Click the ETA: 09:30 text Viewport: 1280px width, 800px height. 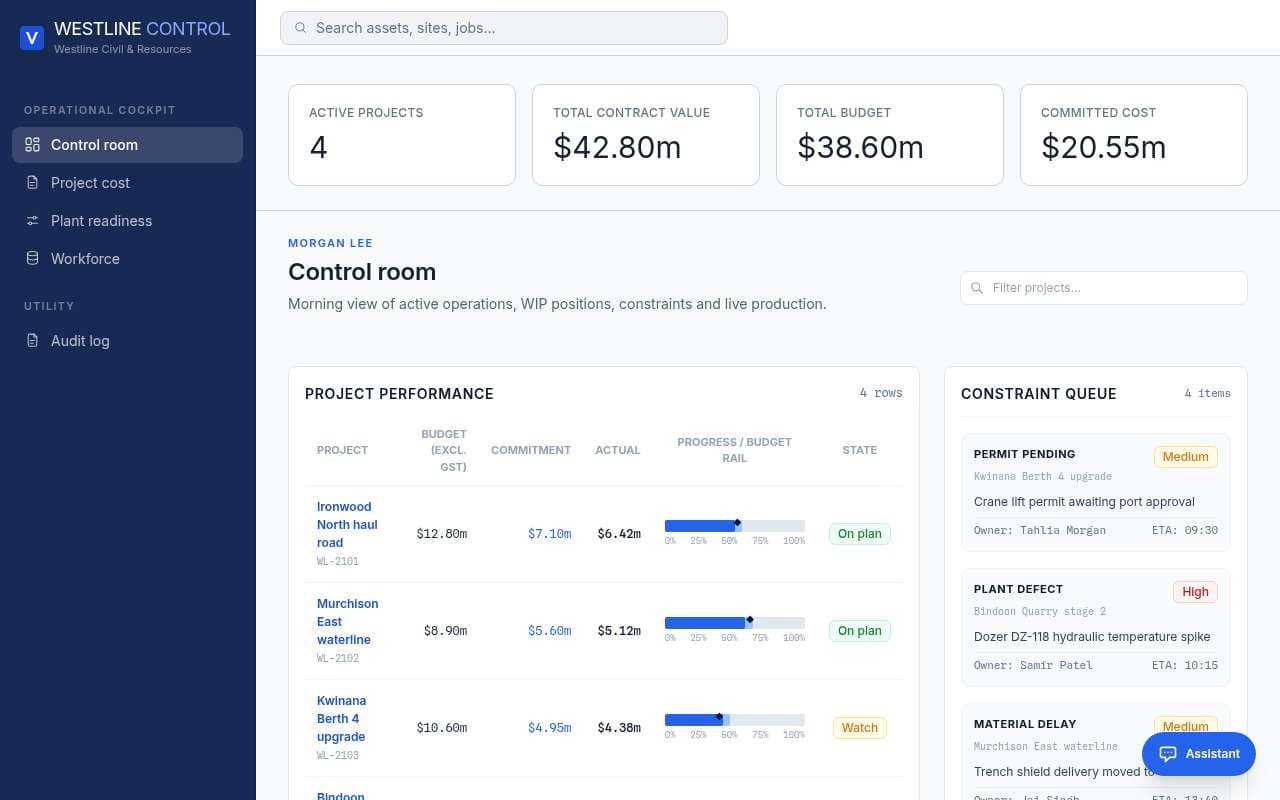point(1185,530)
